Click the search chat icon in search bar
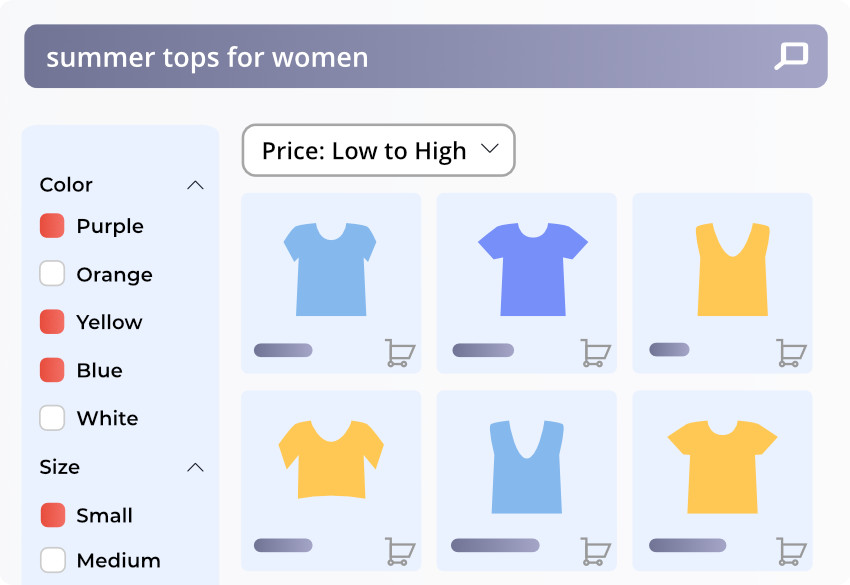The width and height of the screenshot is (850, 585). (x=791, y=56)
